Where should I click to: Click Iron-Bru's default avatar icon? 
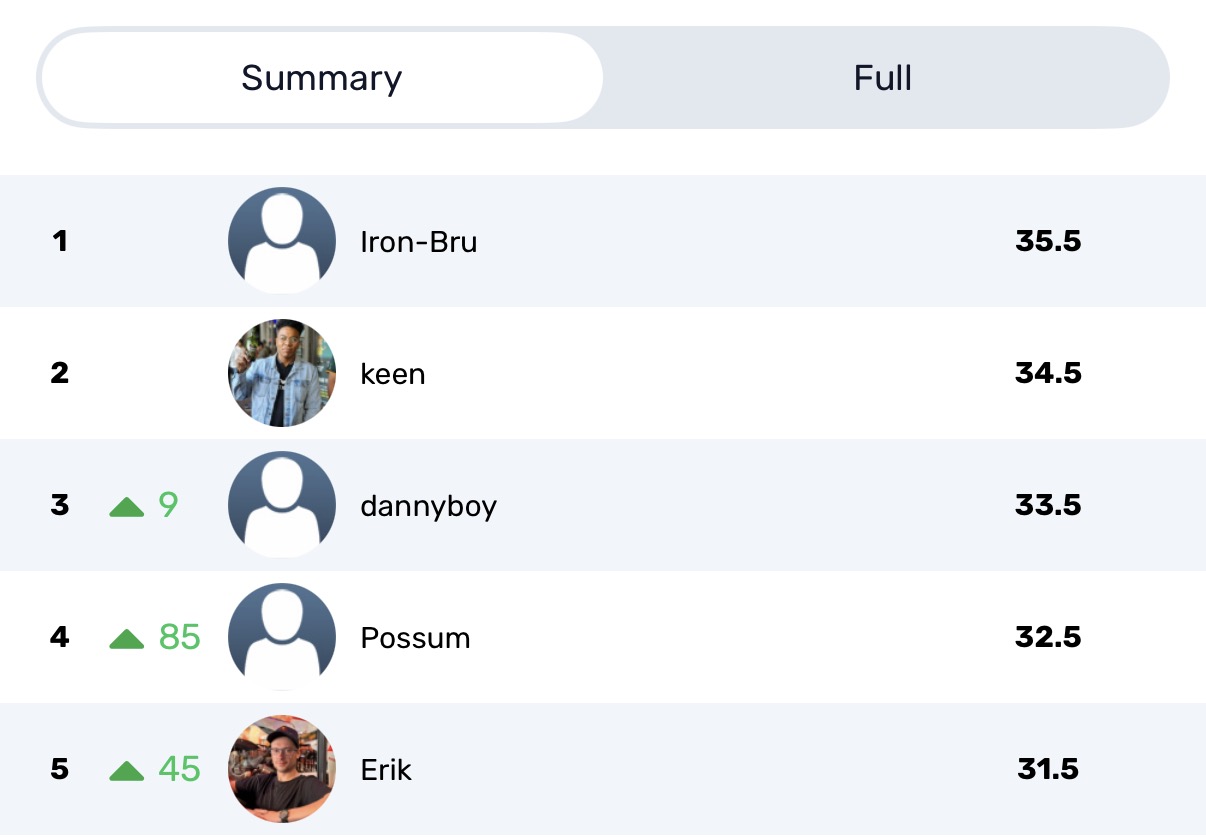(x=282, y=240)
